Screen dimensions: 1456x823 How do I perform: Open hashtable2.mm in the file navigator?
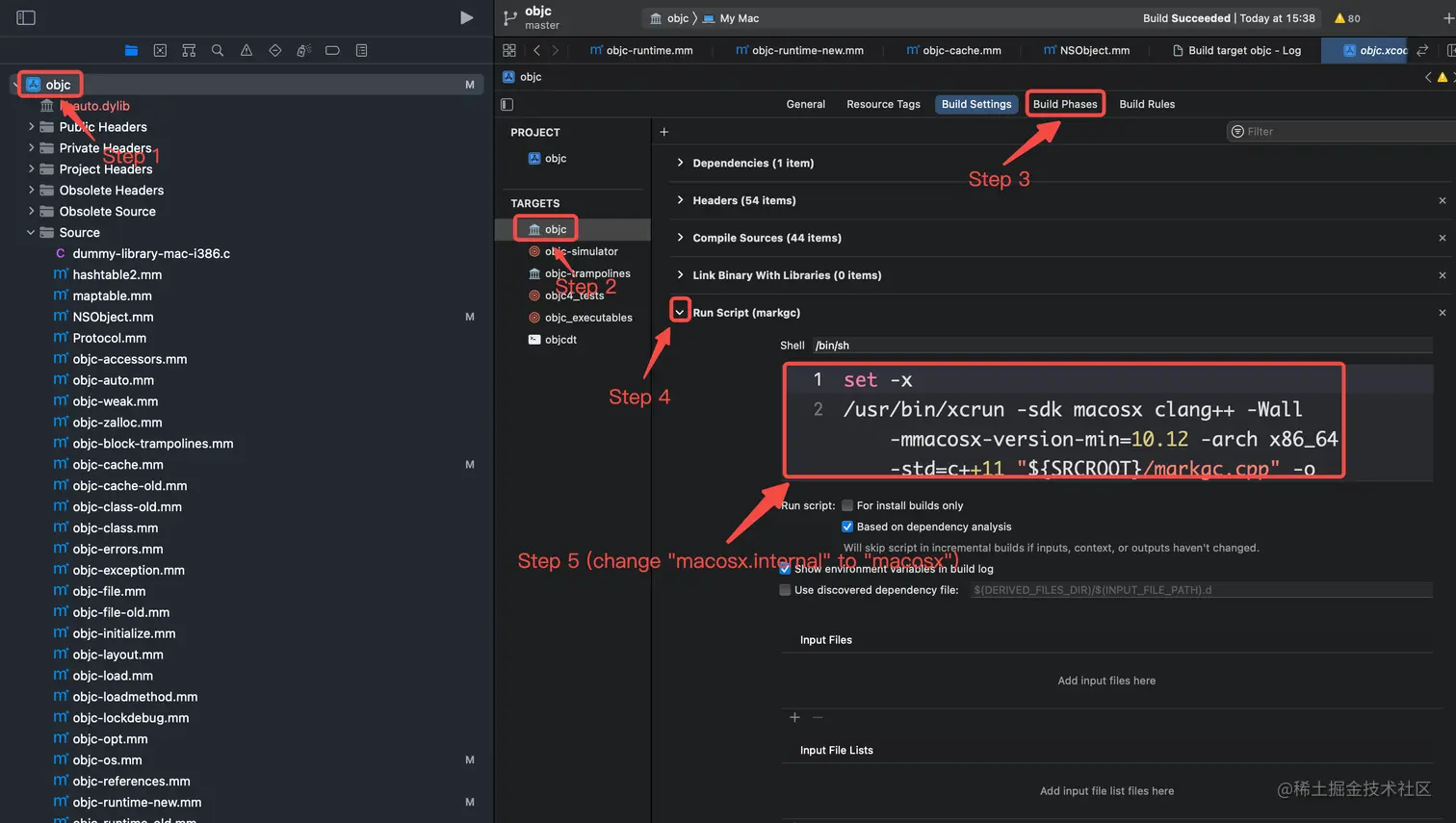point(117,274)
